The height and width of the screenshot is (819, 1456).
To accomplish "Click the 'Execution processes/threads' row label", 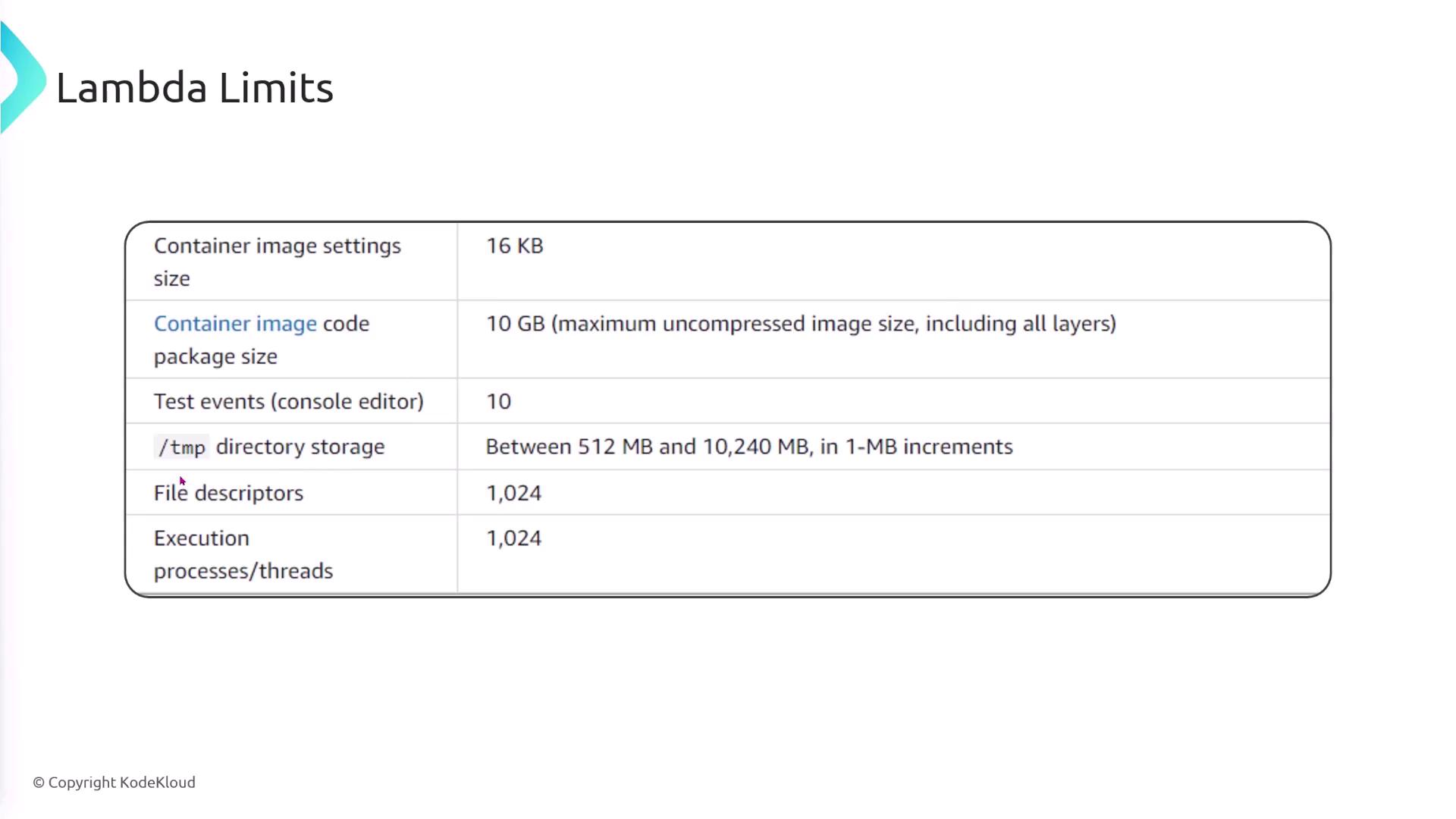I will coord(243,554).
